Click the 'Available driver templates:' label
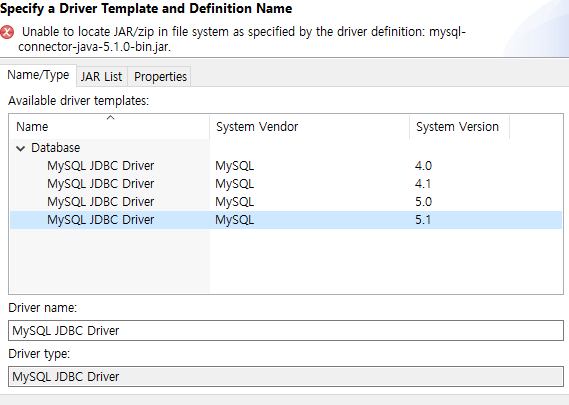569x405 pixels. tap(78, 101)
